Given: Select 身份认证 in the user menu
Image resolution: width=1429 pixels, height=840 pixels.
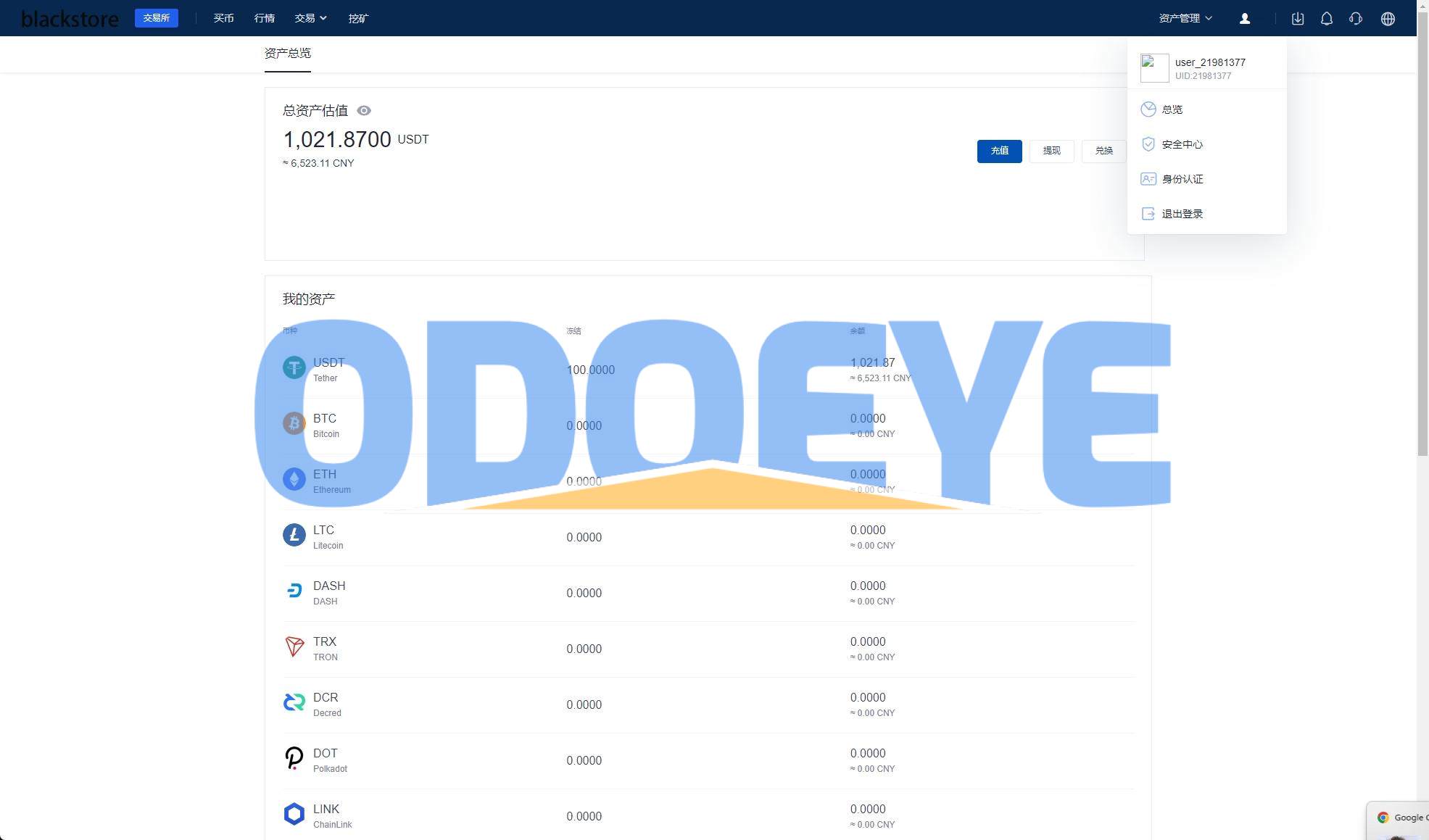Looking at the screenshot, I should pyautogui.click(x=1206, y=179).
